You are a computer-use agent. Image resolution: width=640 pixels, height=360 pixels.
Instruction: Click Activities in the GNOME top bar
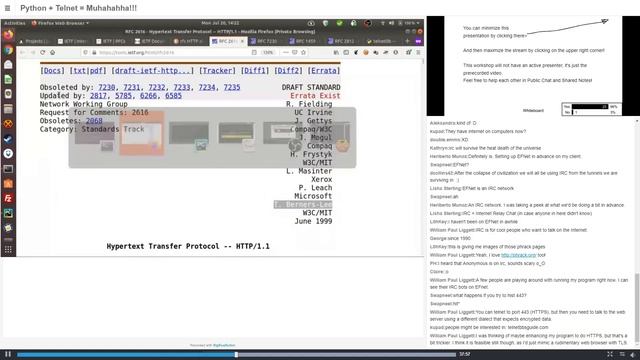click(15, 23)
